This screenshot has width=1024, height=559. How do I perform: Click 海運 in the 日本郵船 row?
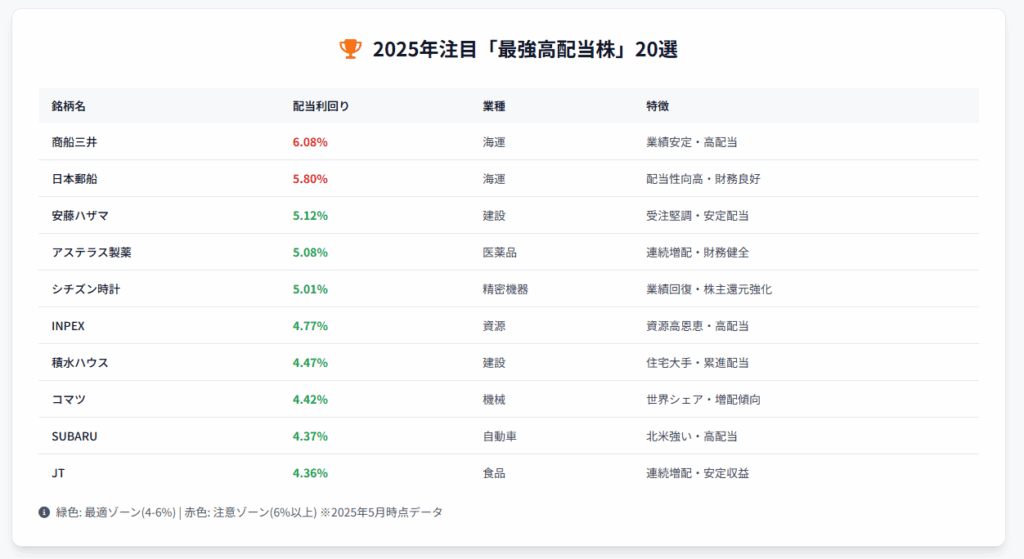click(494, 179)
